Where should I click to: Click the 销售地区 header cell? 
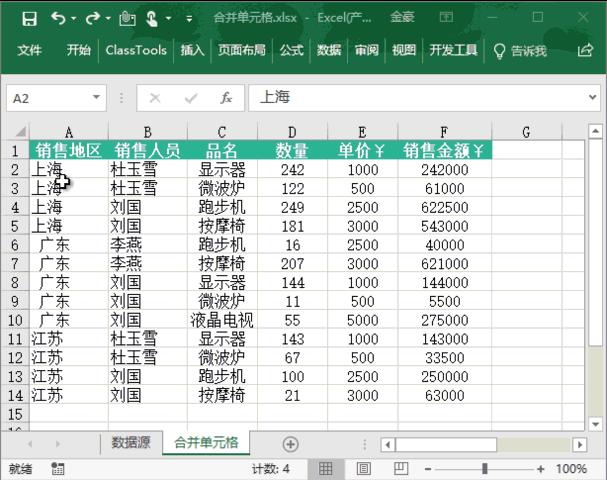69,150
